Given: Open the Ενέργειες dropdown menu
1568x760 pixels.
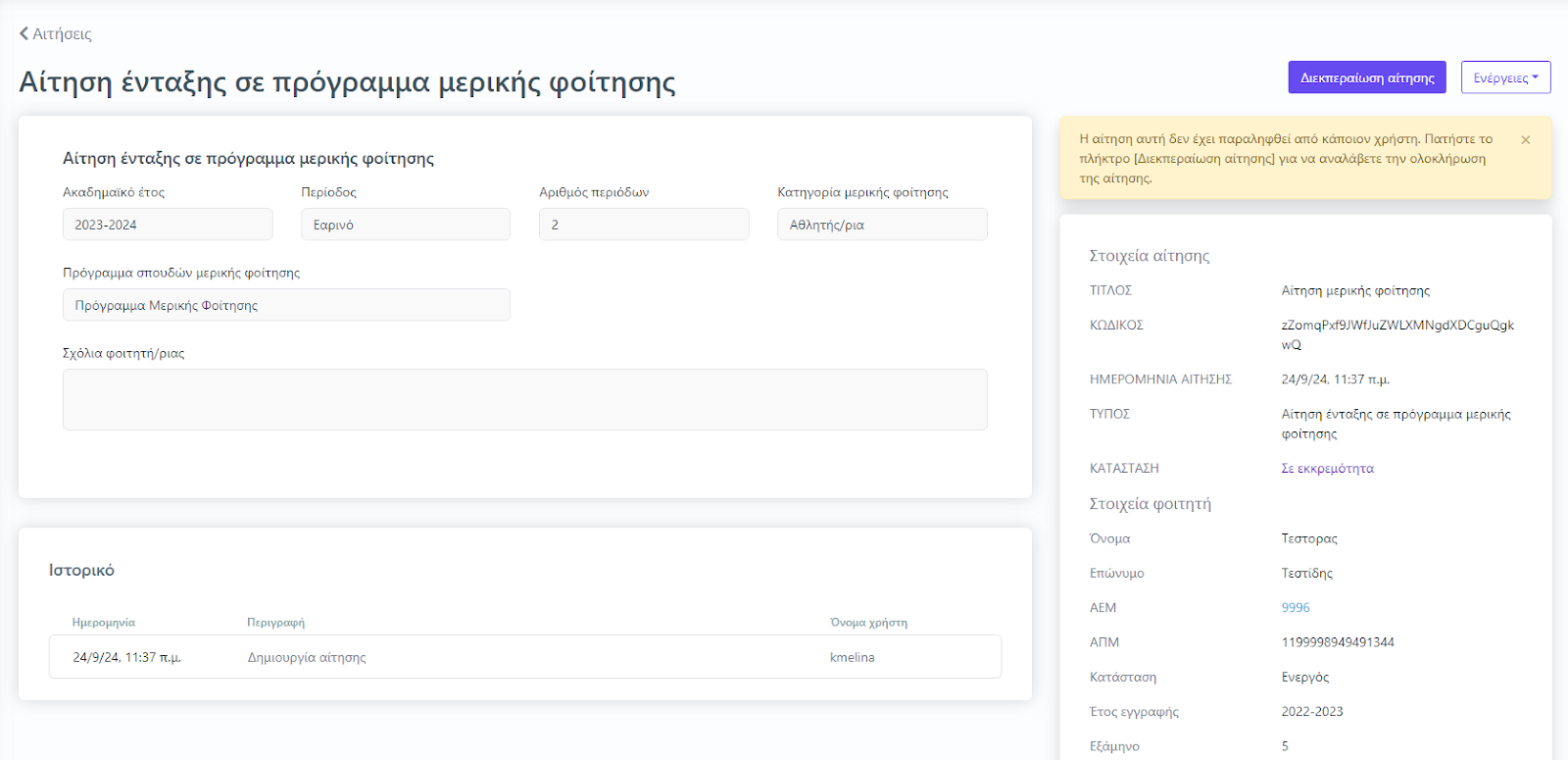Looking at the screenshot, I should point(1505,77).
